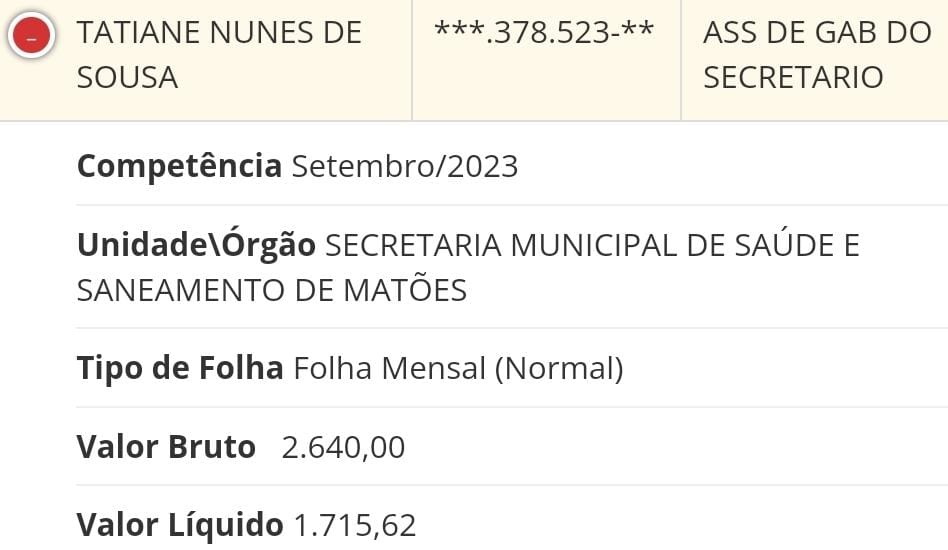Select the Folha Mensal (Normal) value
The width and height of the screenshot is (948, 550).
pyautogui.click(x=458, y=369)
